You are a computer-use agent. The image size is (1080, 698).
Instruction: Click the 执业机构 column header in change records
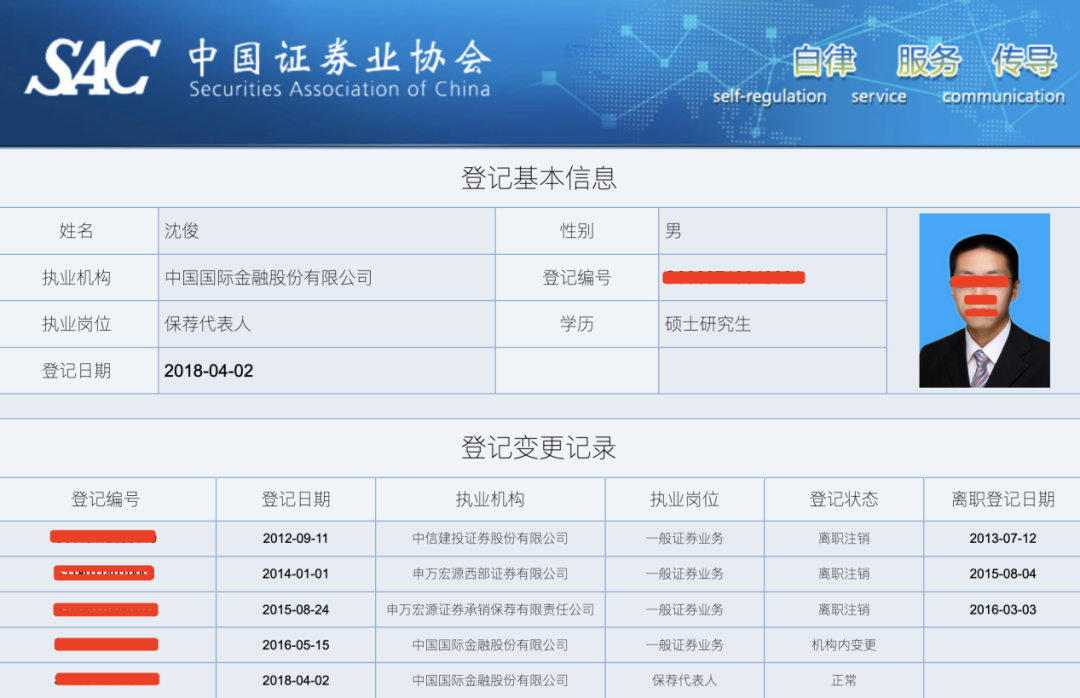pyautogui.click(x=490, y=500)
